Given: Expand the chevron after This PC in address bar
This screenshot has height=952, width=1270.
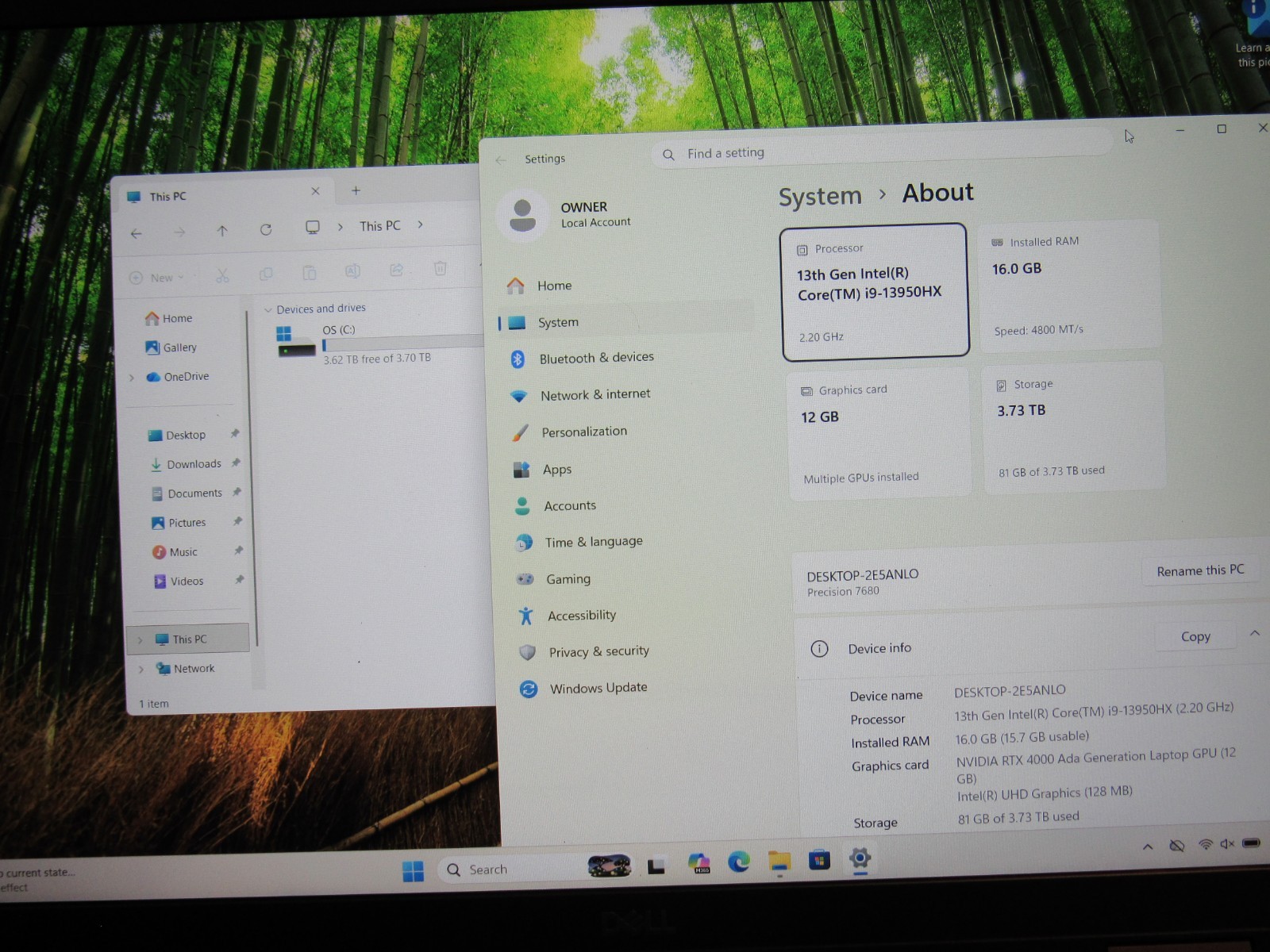Looking at the screenshot, I should point(420,225).
